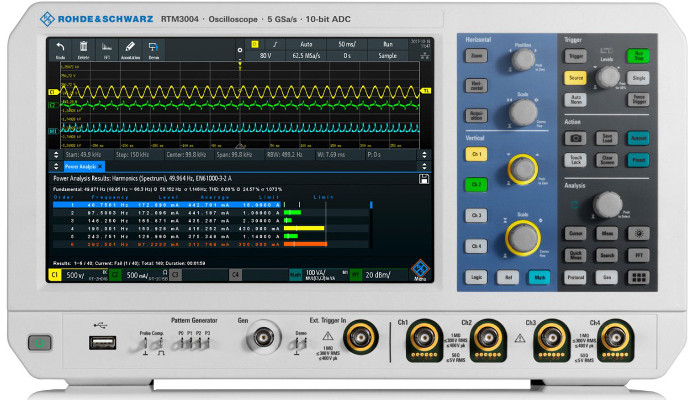Open the Annotation pencil tool
The height and width of the screenshot is (400, 700).
tap(129, 49)
